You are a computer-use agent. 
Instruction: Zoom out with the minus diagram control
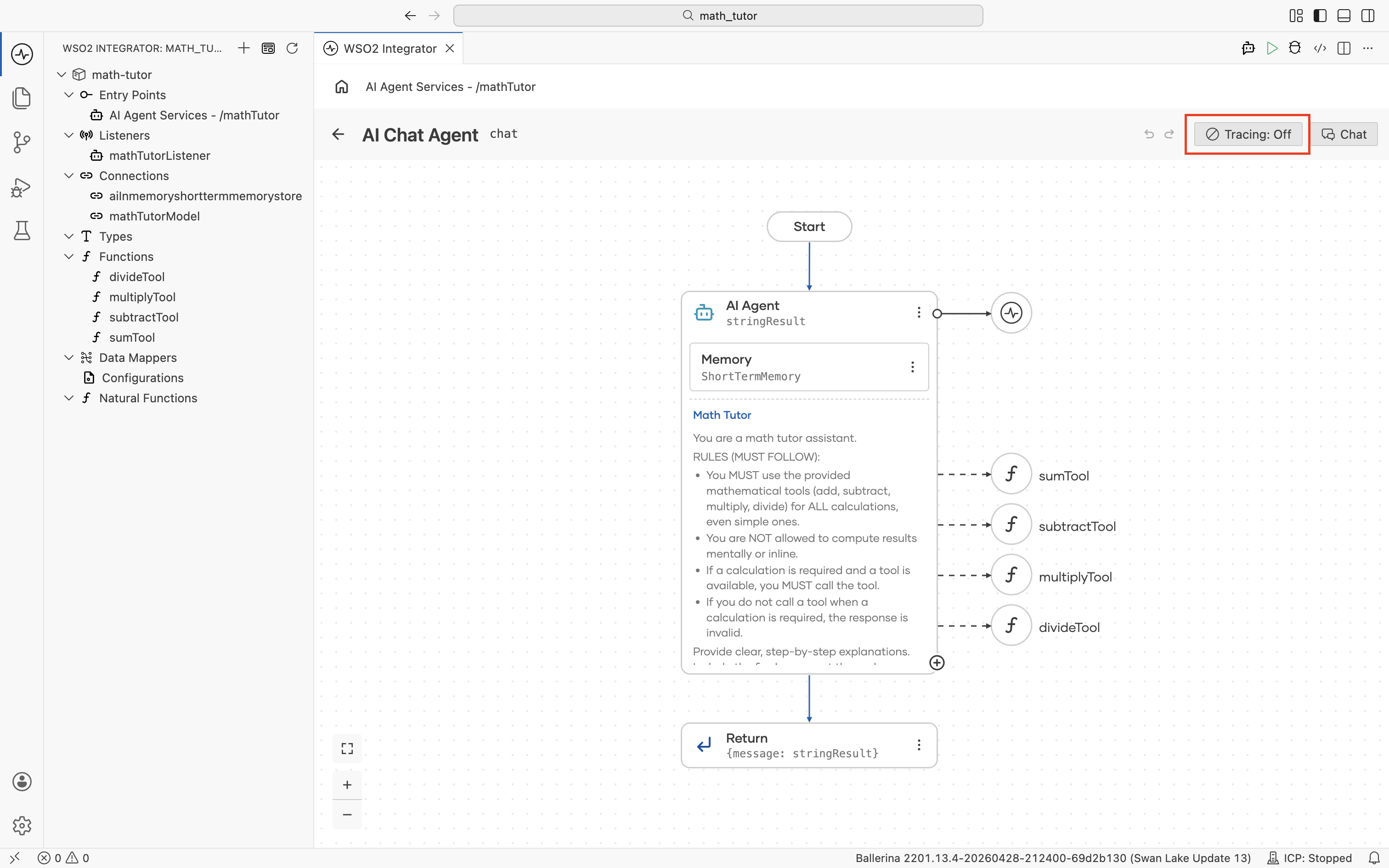[347, 815]
